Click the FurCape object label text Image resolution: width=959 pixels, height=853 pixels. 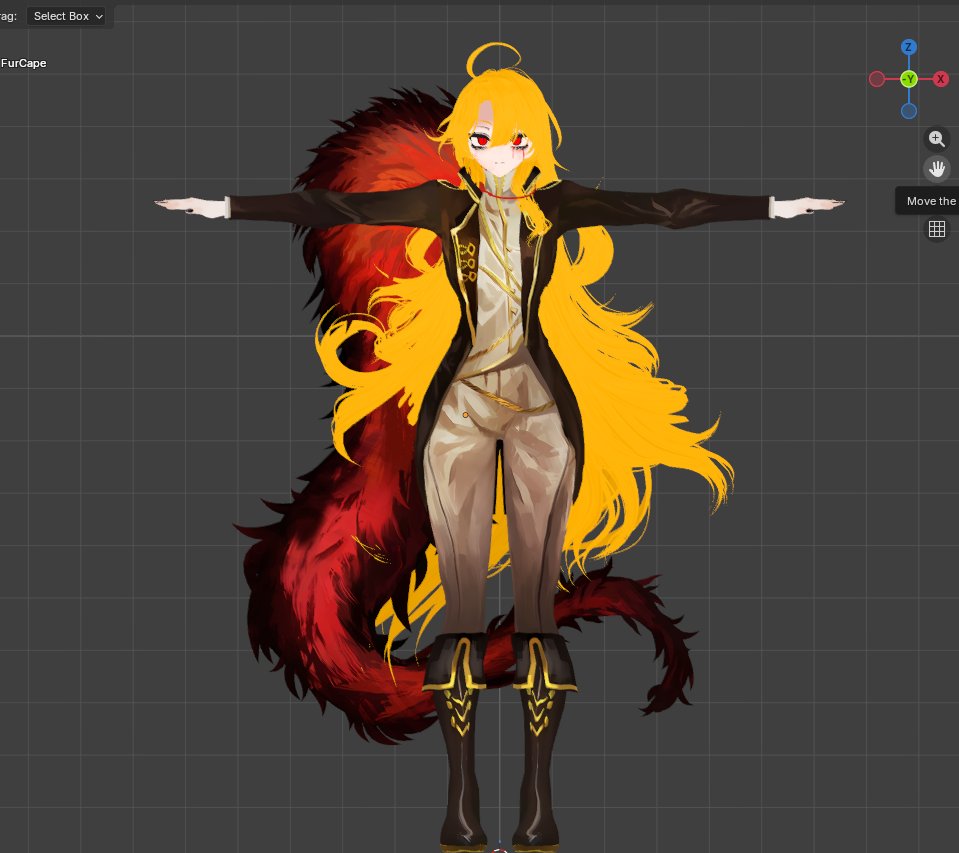pos(23,63)
